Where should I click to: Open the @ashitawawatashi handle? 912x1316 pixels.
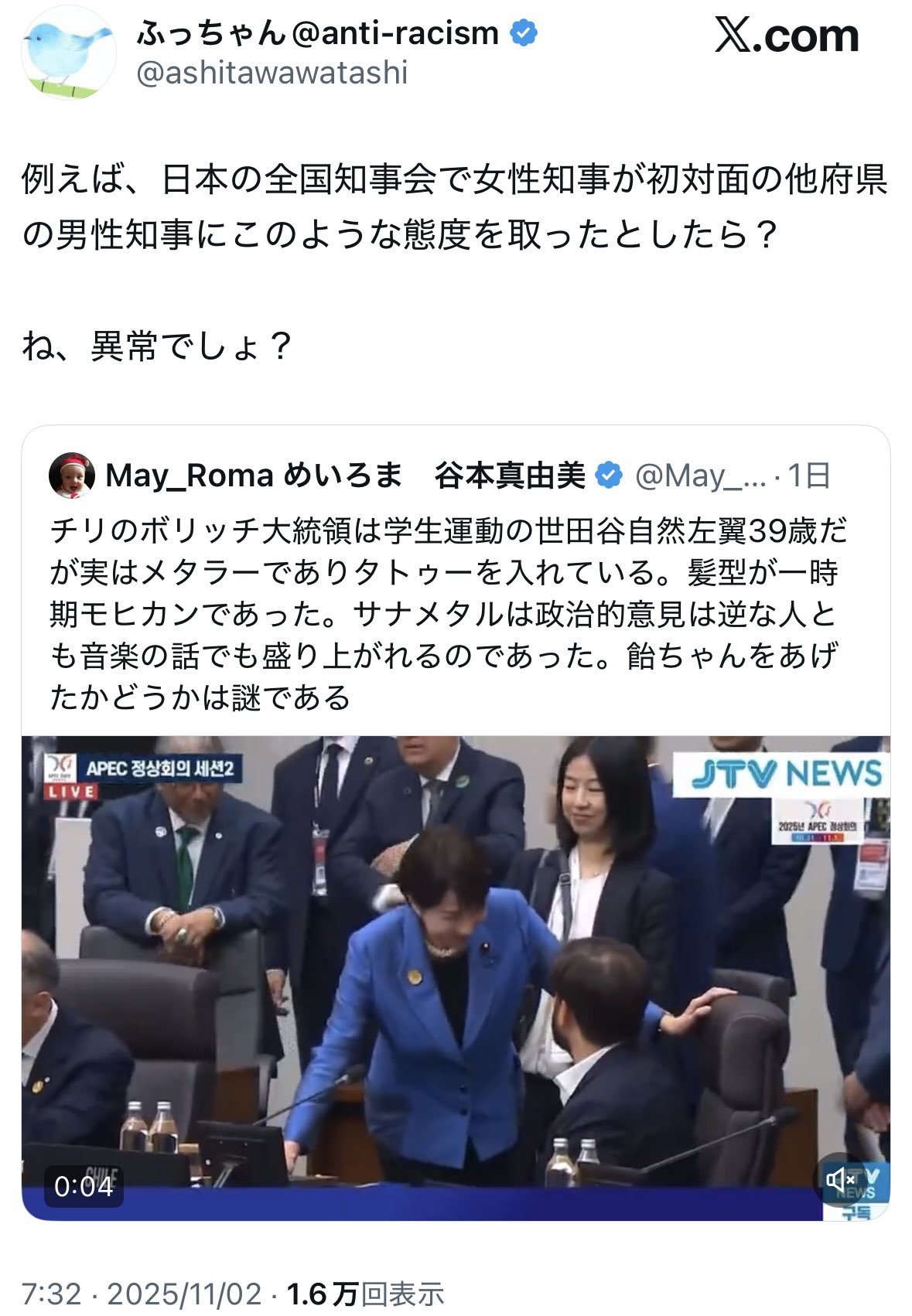(x=272, y=73)
